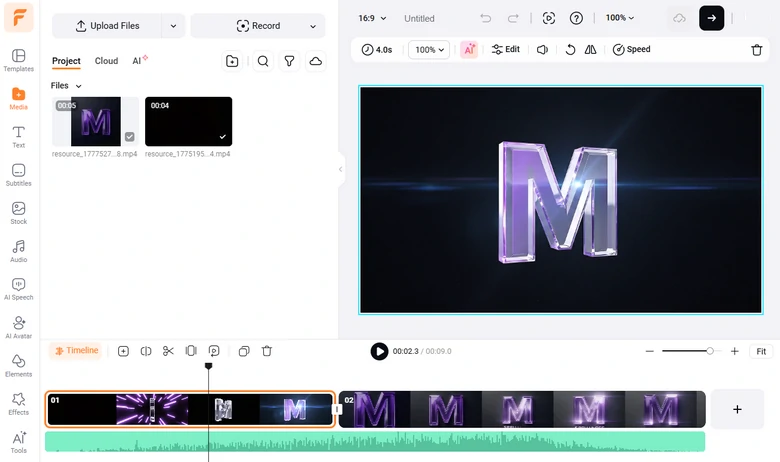Click the replace media icon in timeline toolbar
780x462 pixels.
[x=214, y=351]
